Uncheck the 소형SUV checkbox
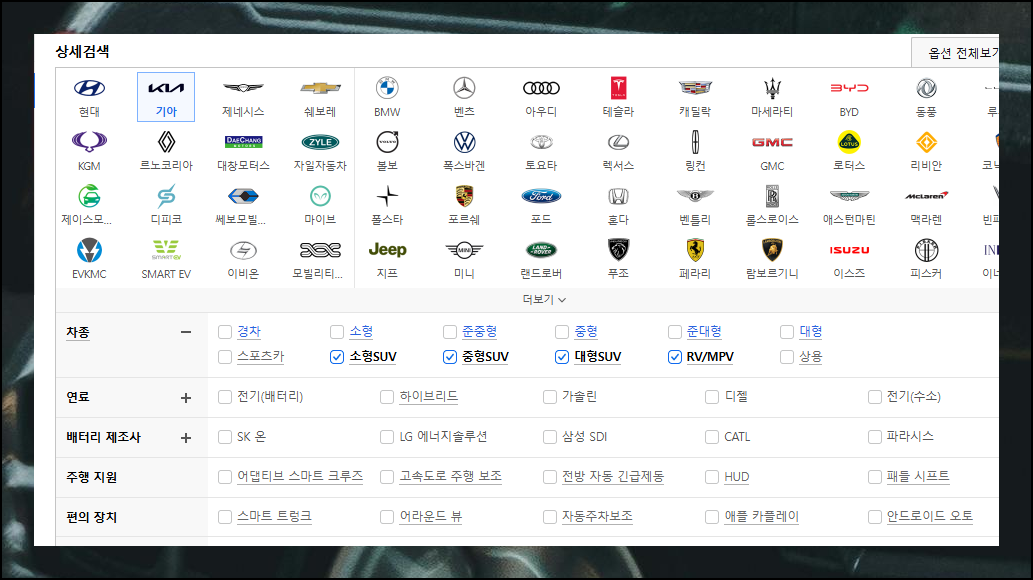The image size is (1033, 580). (337, 357)
